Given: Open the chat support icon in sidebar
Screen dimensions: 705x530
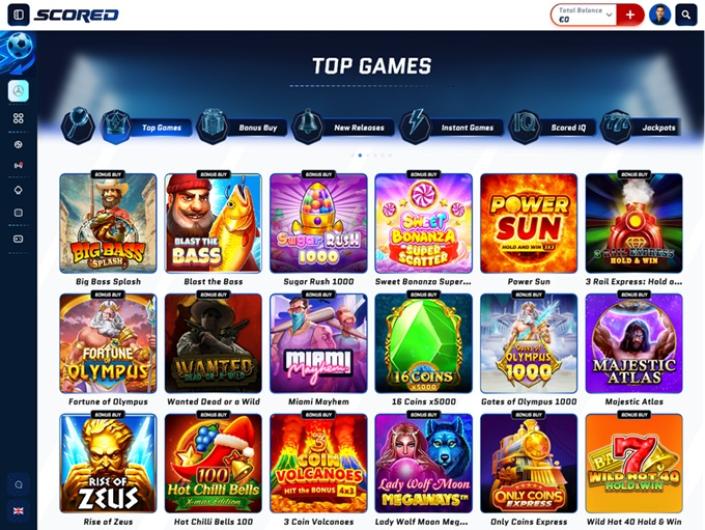Looking at the screenshot, I should click(18, 485).
